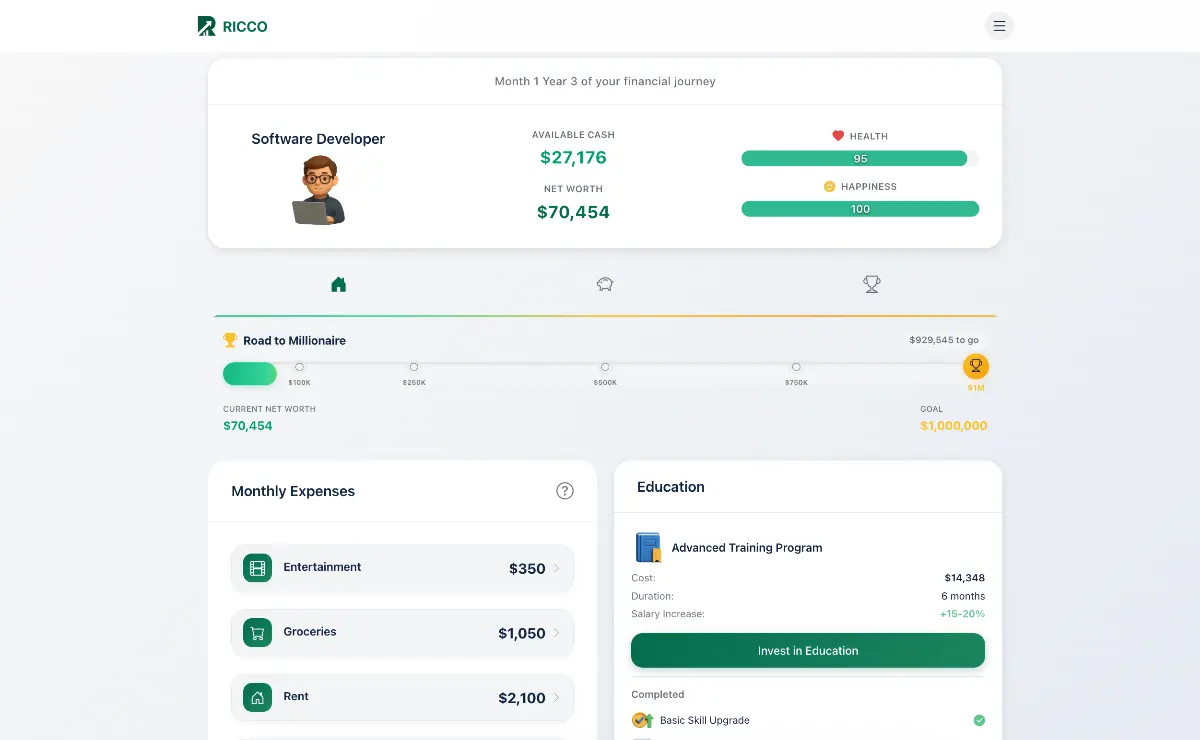Expand the Groceries expense details
Viewport: 1200px width, 740px height.
559,632
